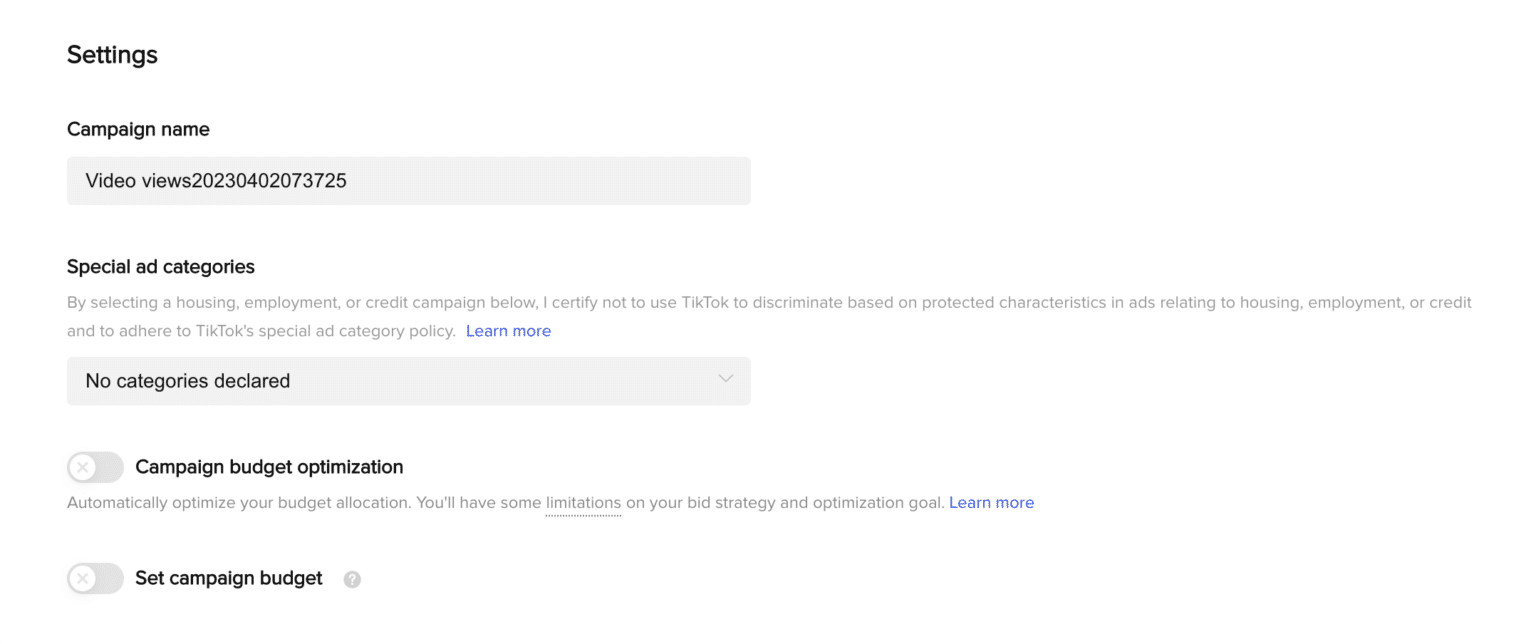Screen dimensions: 1536x644
Task: Click the "Campaign name" field label
Action: point(138,129)
